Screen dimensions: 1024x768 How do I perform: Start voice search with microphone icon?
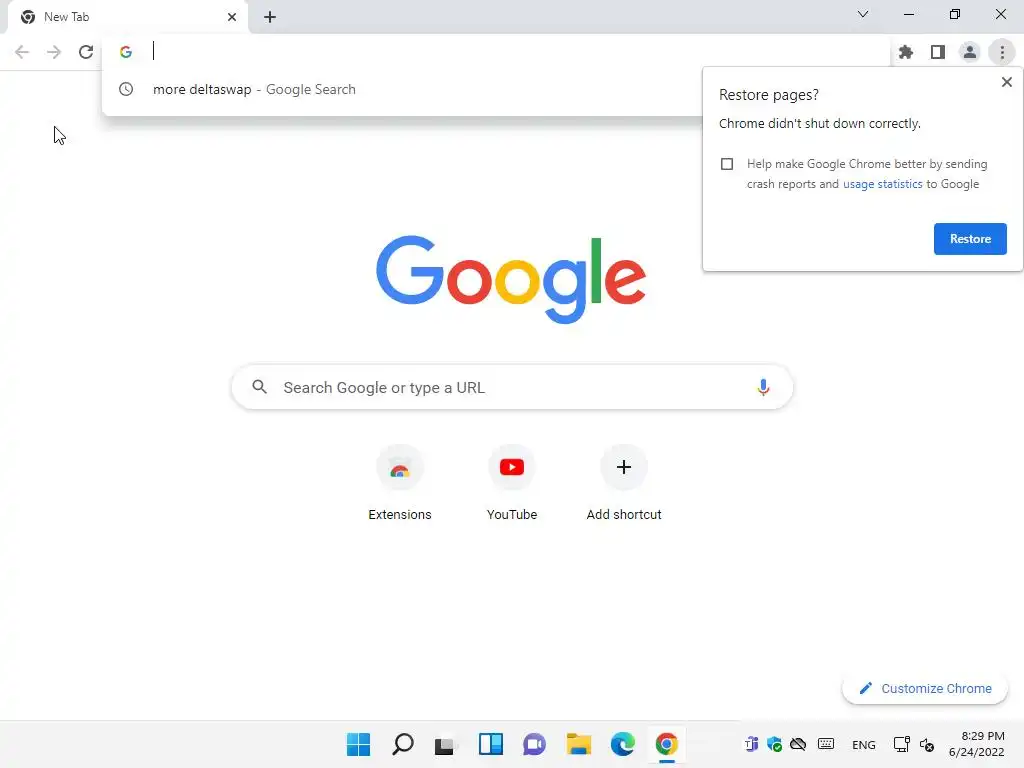tap(763, 387)
